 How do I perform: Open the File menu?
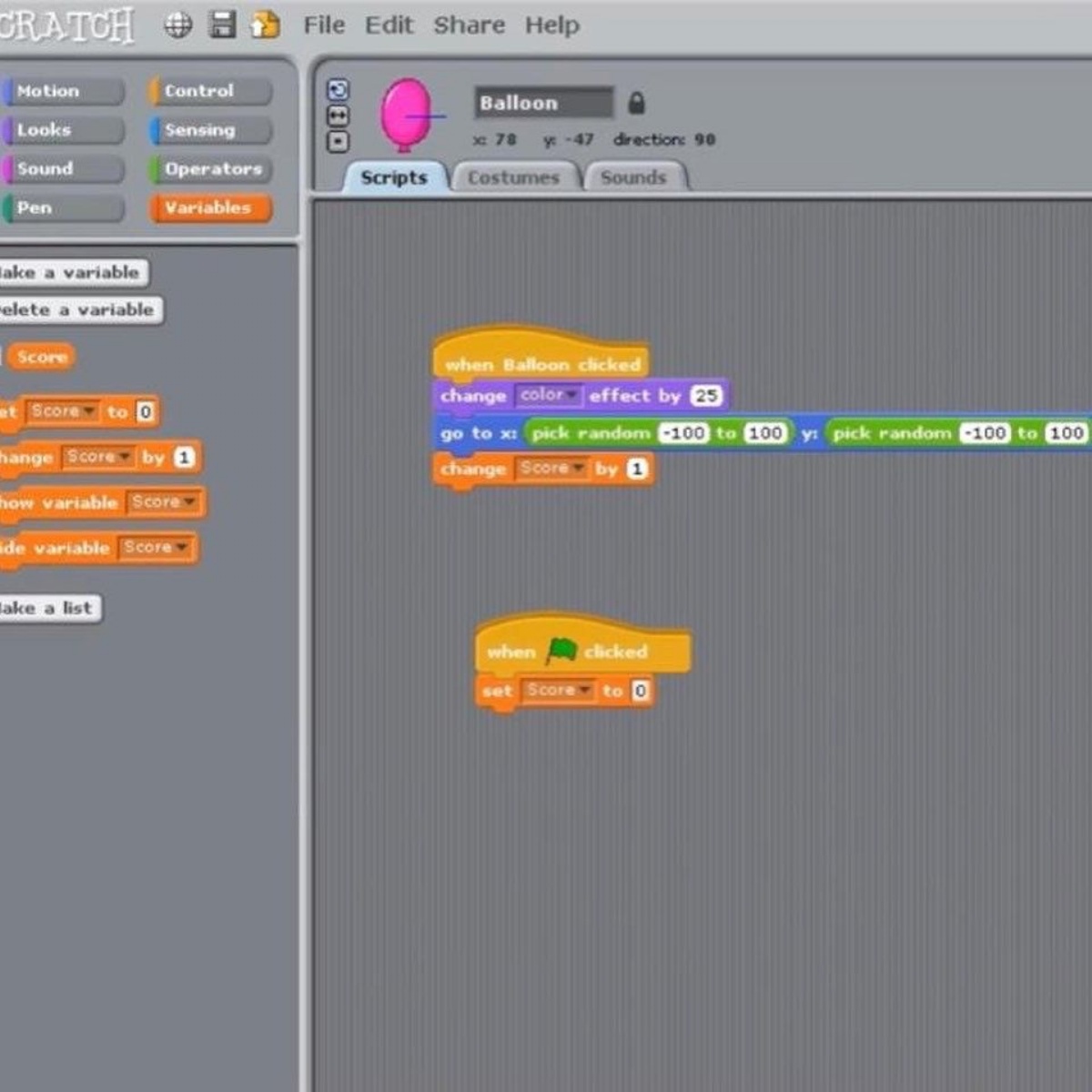coord(323,25)
